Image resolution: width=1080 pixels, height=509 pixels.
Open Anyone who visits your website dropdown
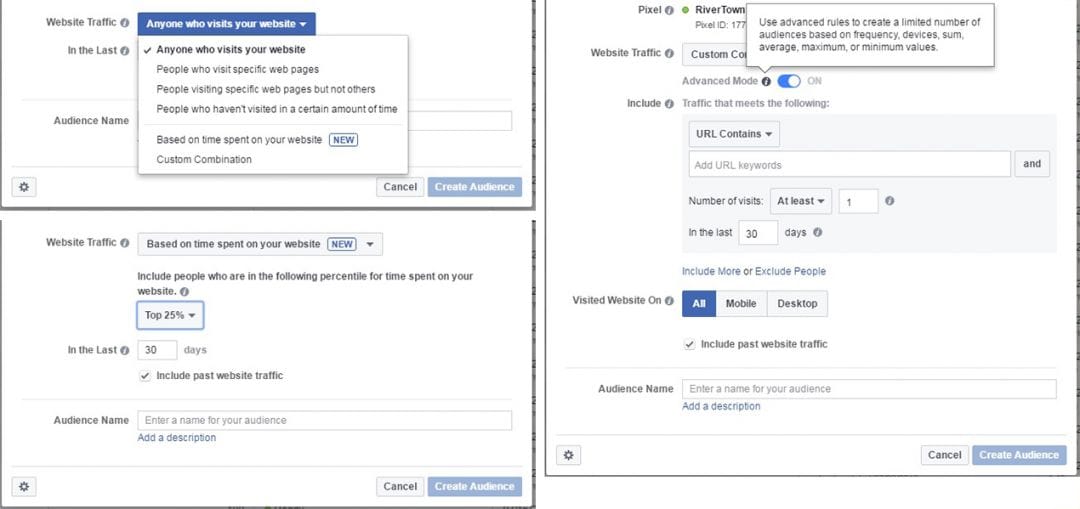coord(227,24)
